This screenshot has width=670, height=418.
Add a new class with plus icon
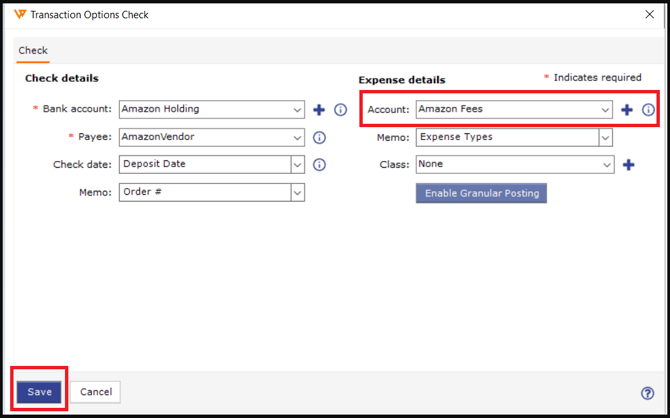point(628,164)
